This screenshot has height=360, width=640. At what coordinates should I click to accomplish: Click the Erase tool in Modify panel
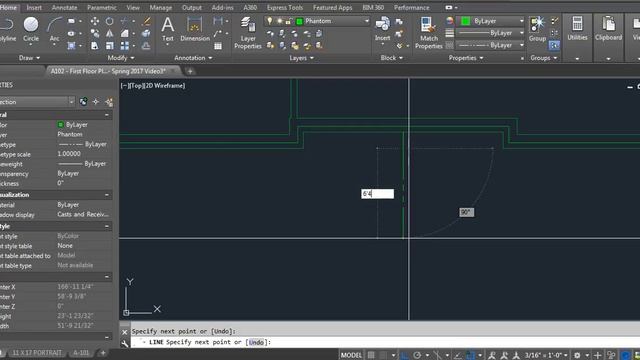(x=146, y=21)
